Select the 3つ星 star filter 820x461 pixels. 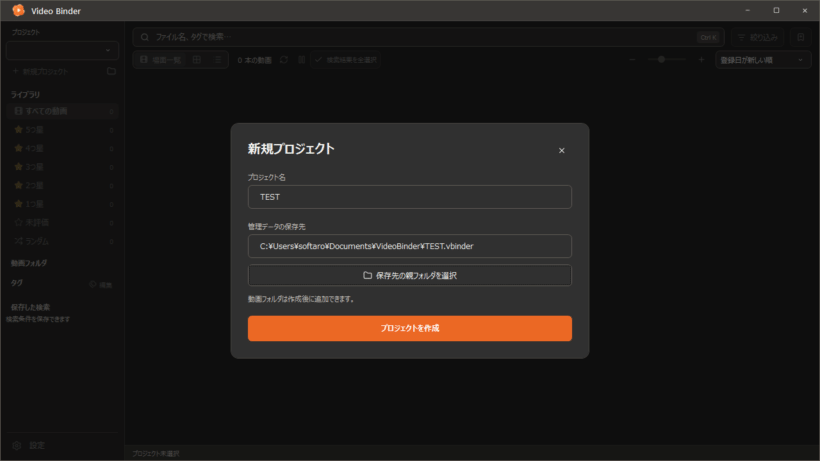[62, 167]
